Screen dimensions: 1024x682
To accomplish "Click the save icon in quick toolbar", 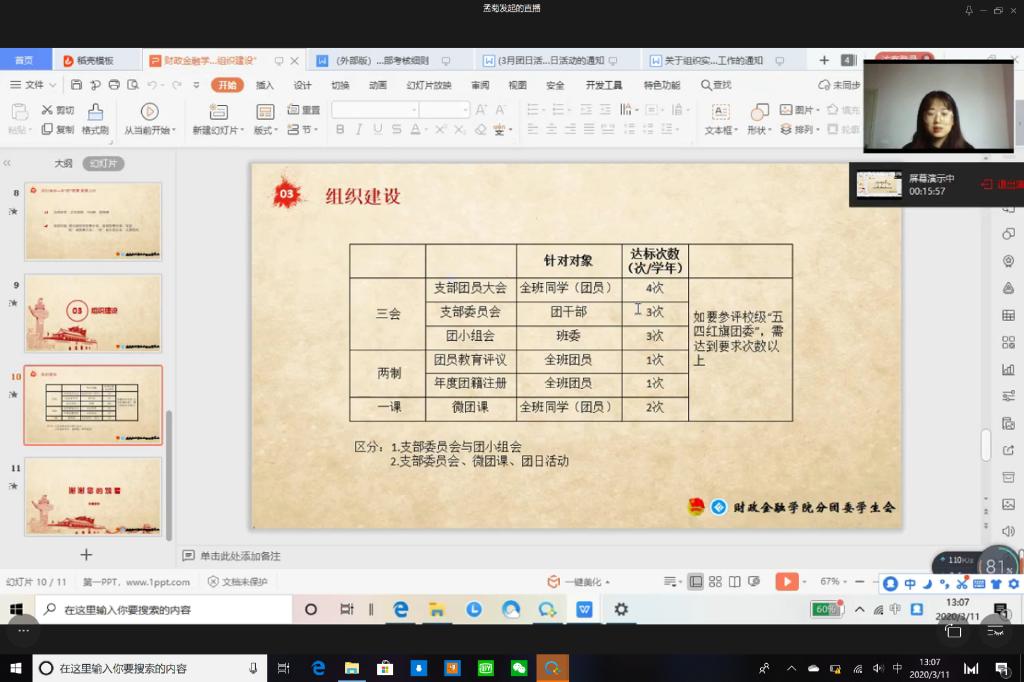I will pyautogui.click(x=77, y=85).
